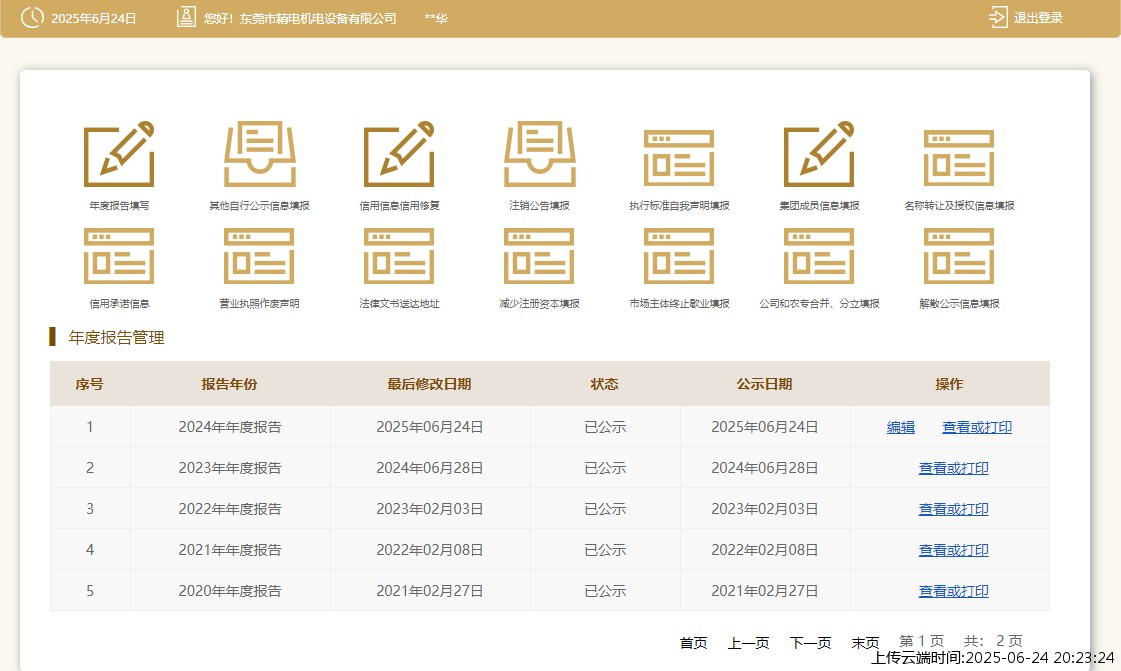Open 查看或打印 for 2022年年度报告

pyautogui.click(x=954, y=509)
